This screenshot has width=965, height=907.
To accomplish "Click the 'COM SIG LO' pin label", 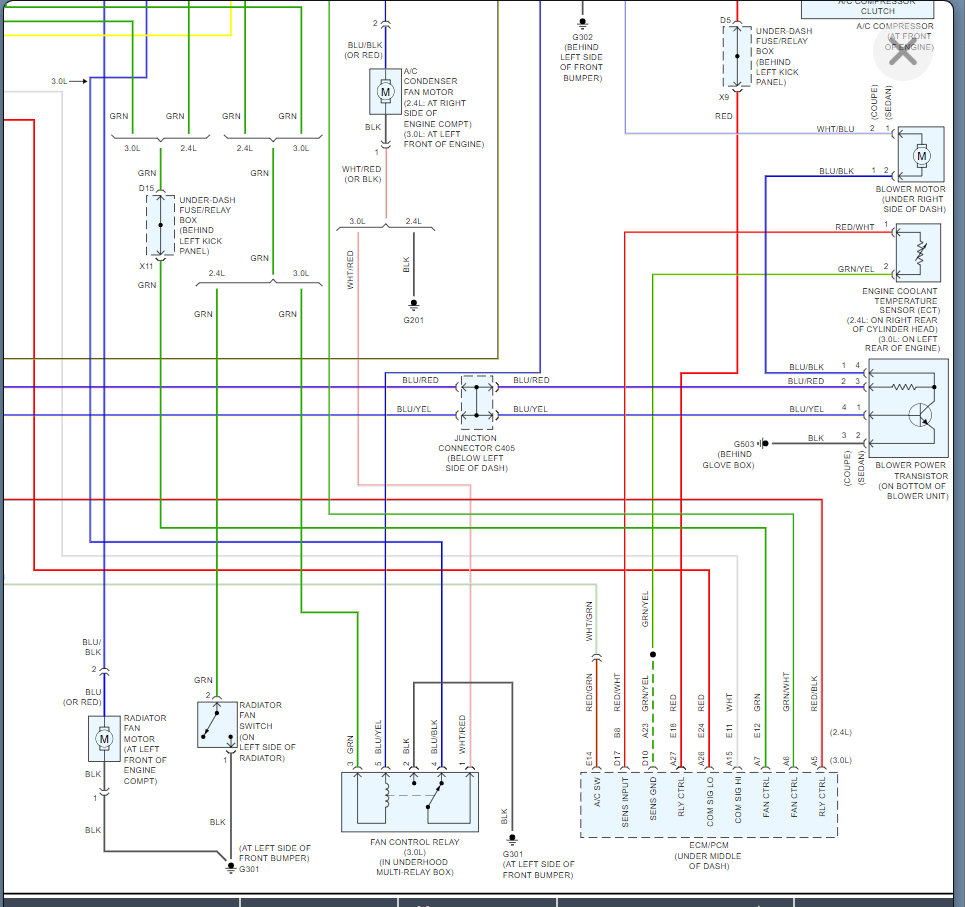I will coord(710,802).
